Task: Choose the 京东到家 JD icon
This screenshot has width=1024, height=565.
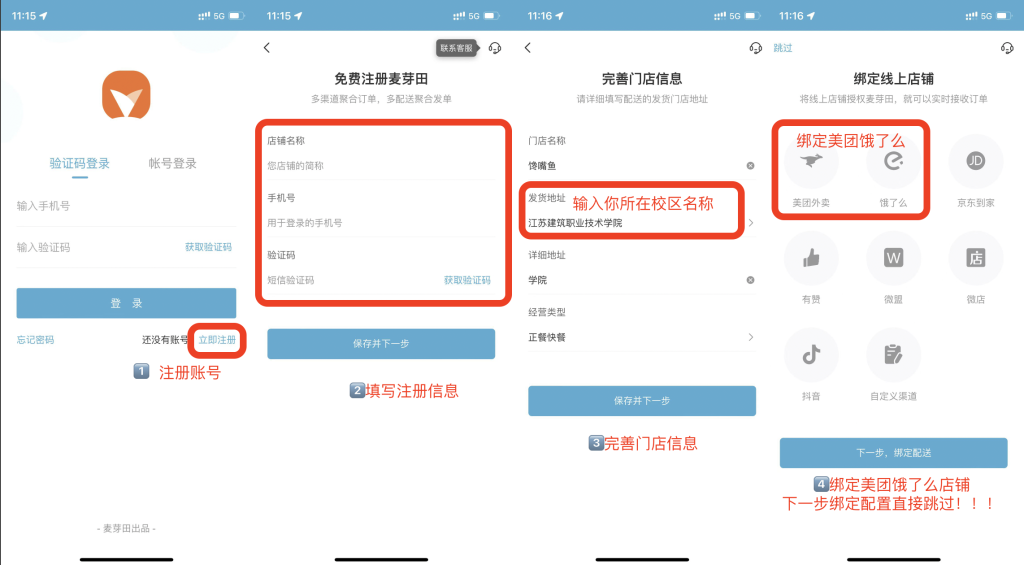Action: point(975,162)
